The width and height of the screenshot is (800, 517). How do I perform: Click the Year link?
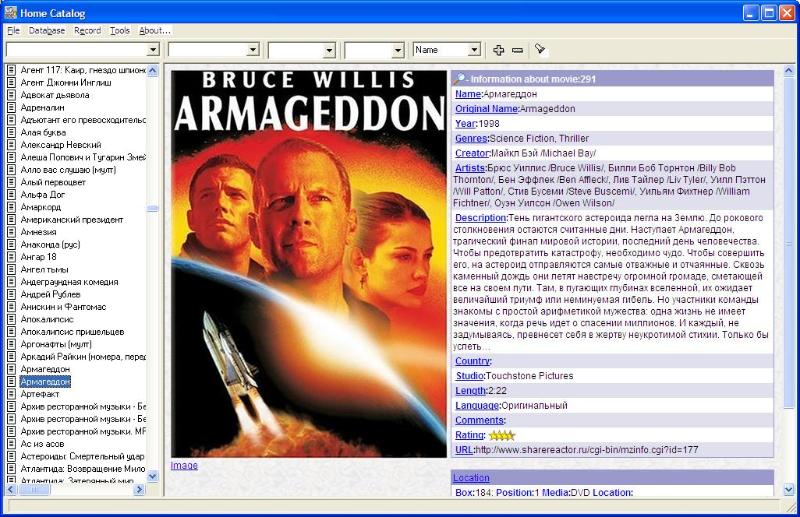(x=465, y=124)
